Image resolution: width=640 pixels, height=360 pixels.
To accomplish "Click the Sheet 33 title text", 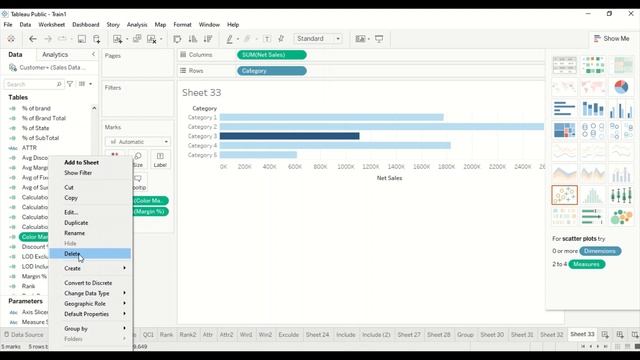I will click(x=201, y=93).
